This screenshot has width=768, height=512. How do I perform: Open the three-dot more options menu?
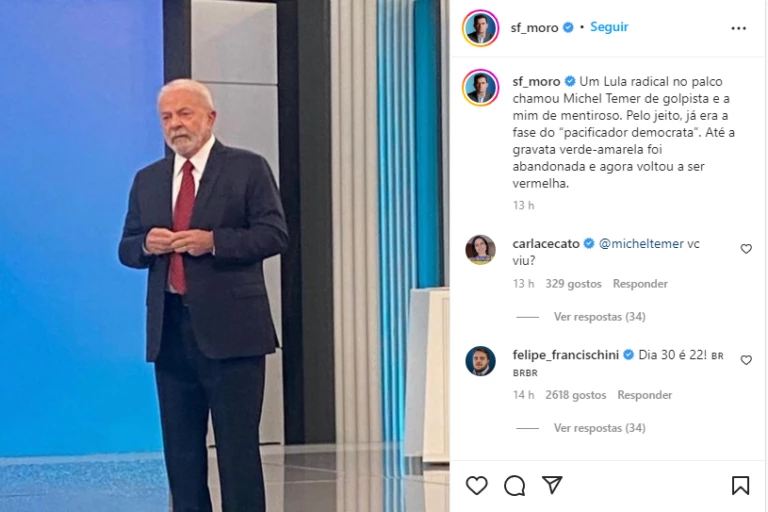coord(739,28)
